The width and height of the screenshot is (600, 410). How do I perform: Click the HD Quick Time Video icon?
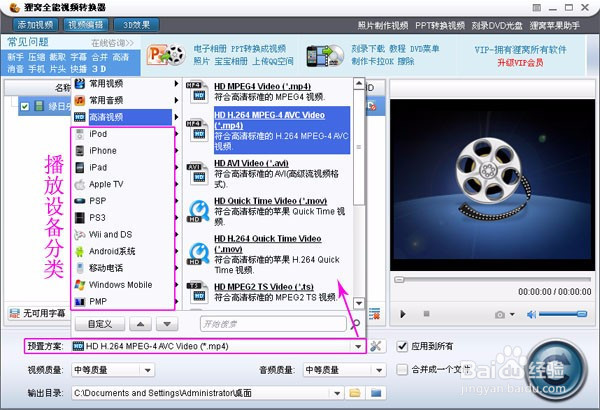[x=198, y=211]
